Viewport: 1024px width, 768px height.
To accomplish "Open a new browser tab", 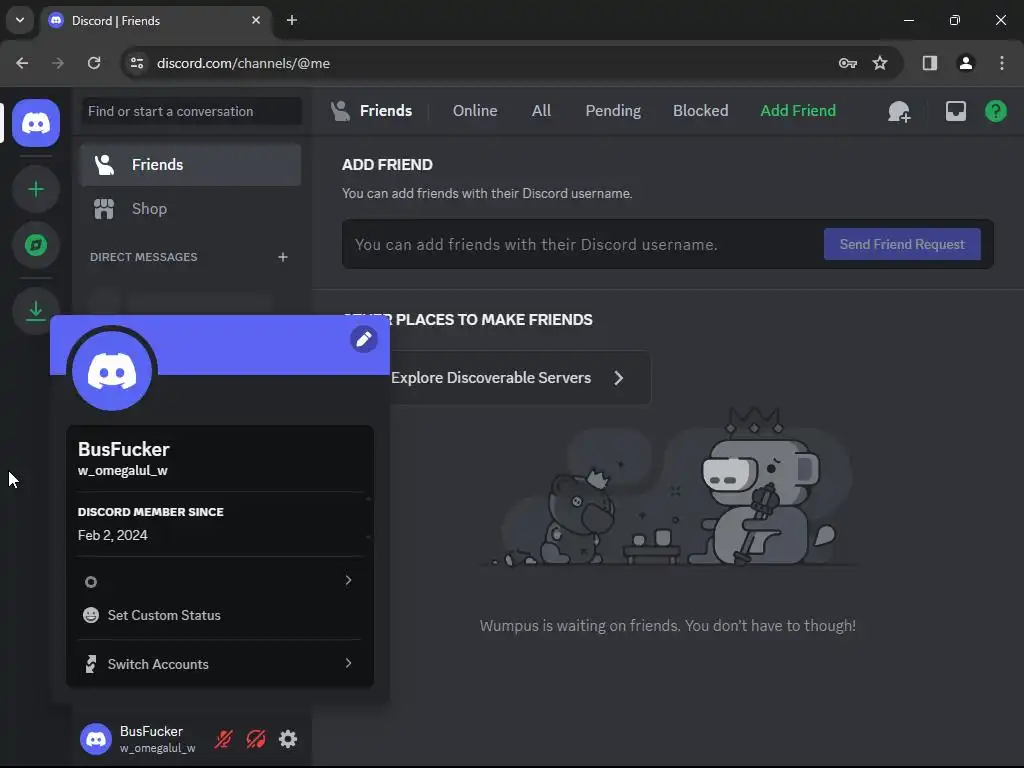I will [292, 20].
